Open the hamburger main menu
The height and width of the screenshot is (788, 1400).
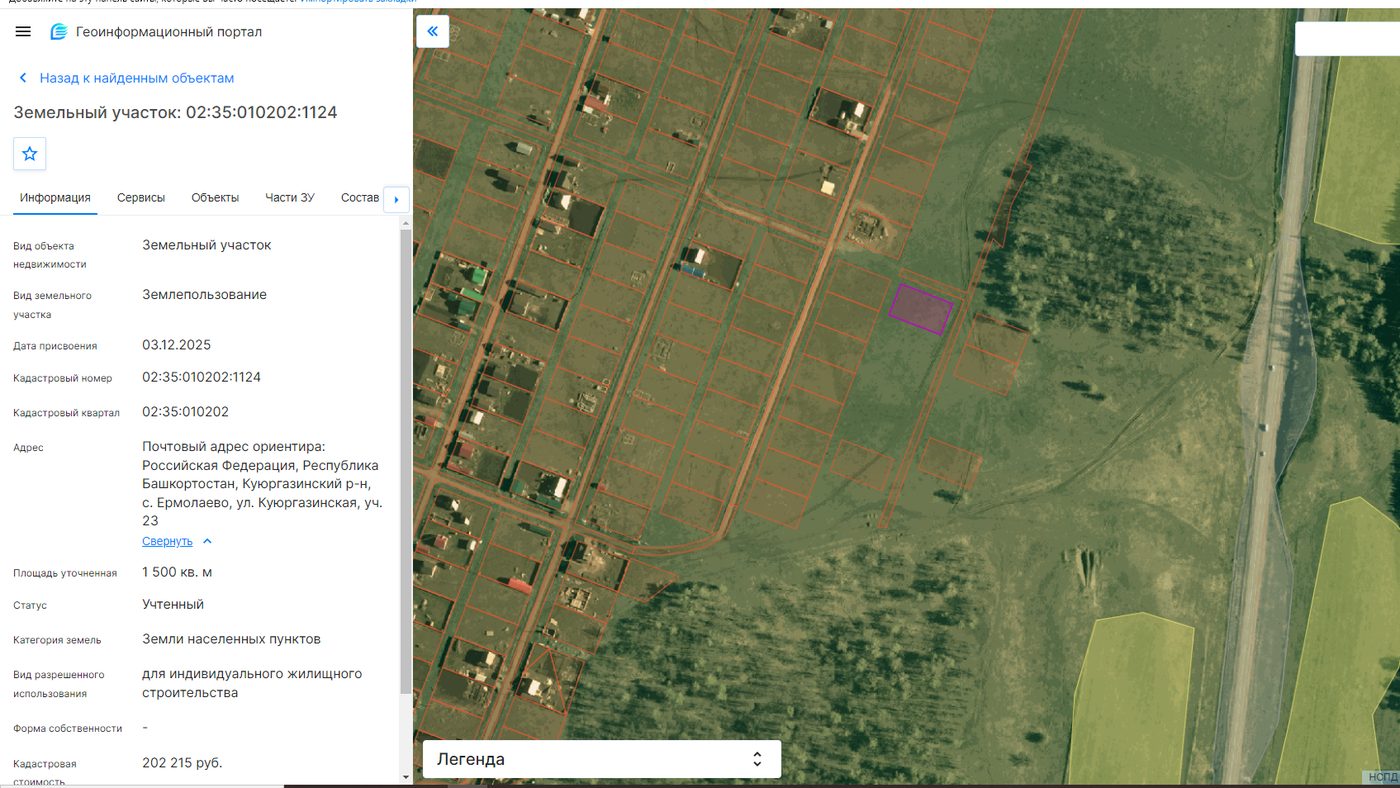tap(23, 32)
